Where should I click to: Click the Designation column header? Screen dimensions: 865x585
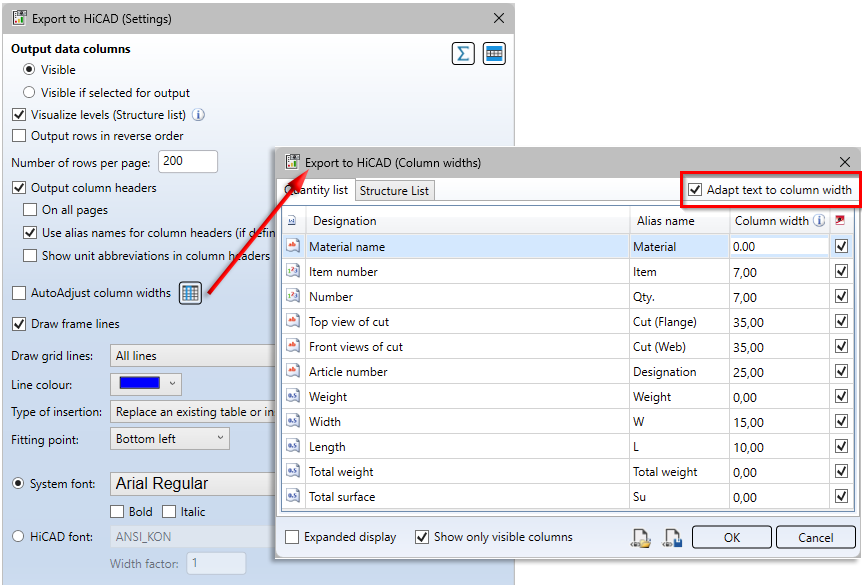coord(468,221)
